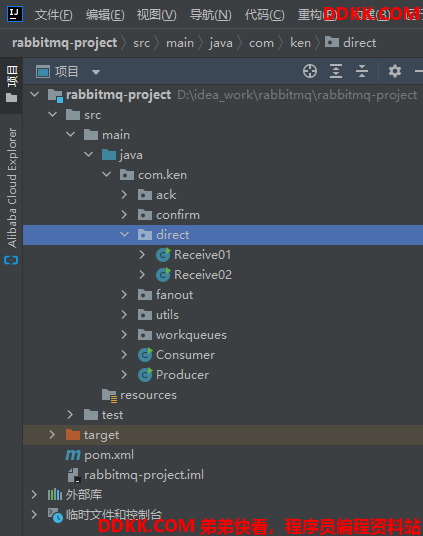Click the IntelliJ IDEA logo icon
The width and height of the screenshot is (423, 536).
(x=15, y=14)
